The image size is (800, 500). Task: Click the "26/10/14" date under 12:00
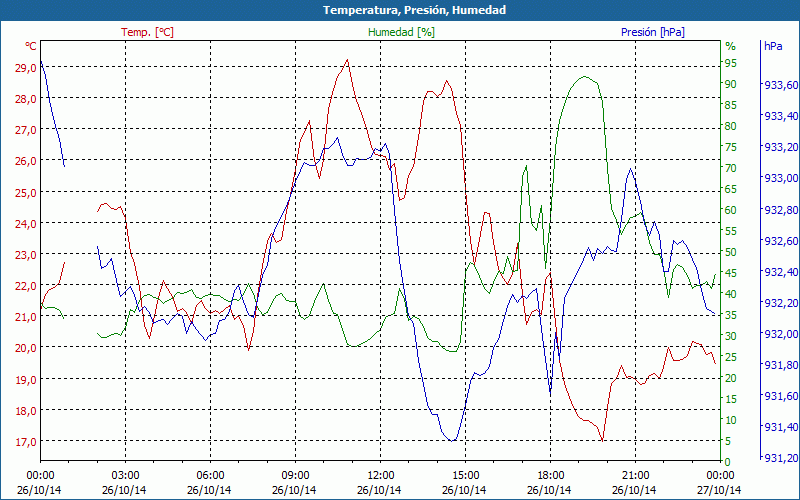[x=379, y=490]
